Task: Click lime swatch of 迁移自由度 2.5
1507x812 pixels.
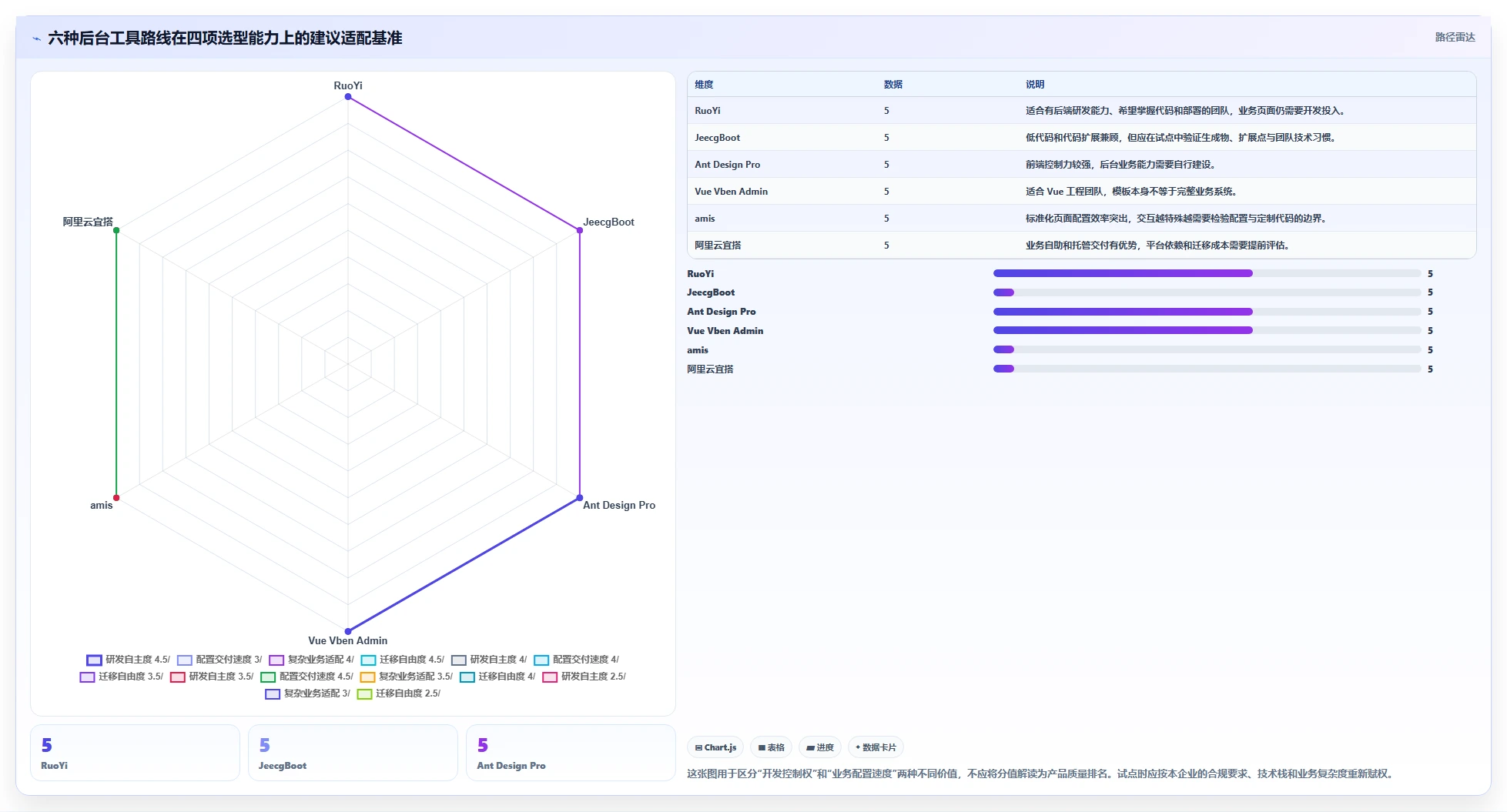Action: 364,694
